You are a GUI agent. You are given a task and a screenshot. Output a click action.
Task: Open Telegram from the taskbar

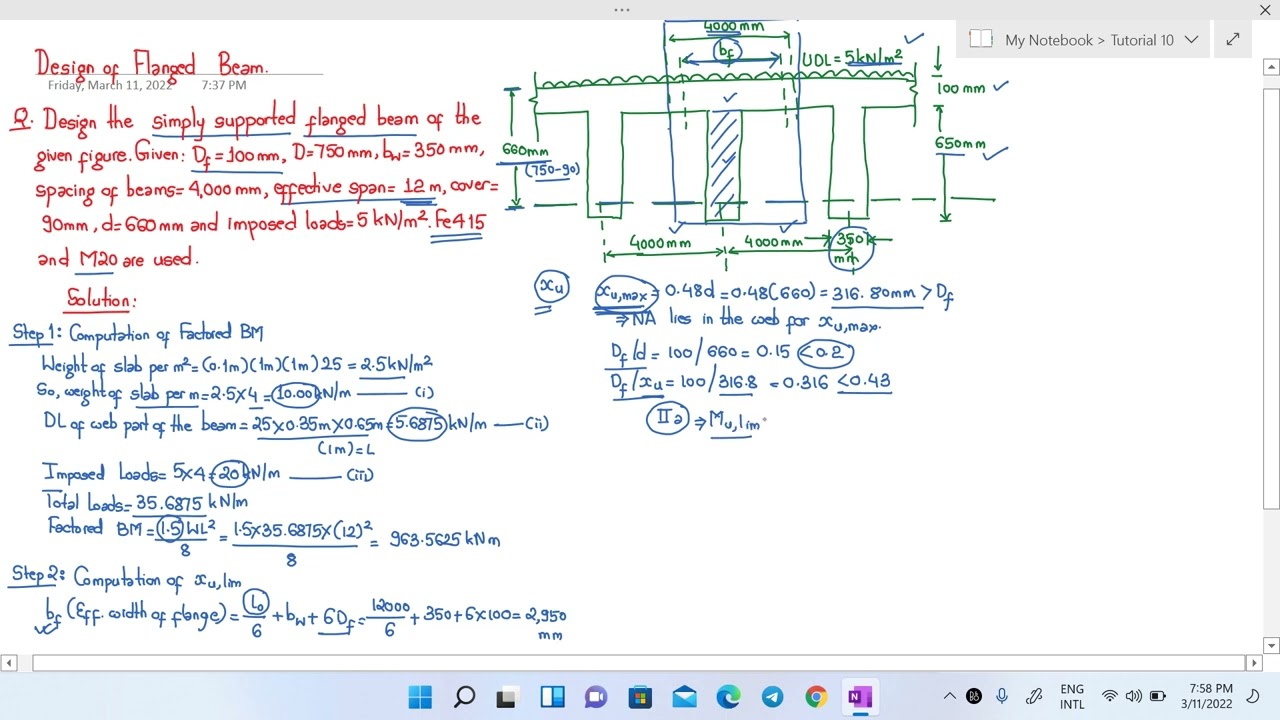click(772, 697)
